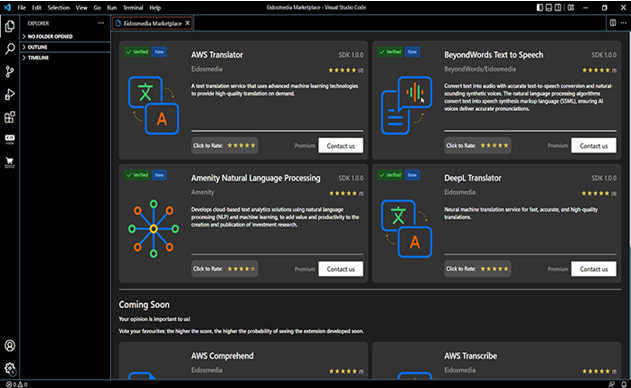Open the Run menu

112,8
